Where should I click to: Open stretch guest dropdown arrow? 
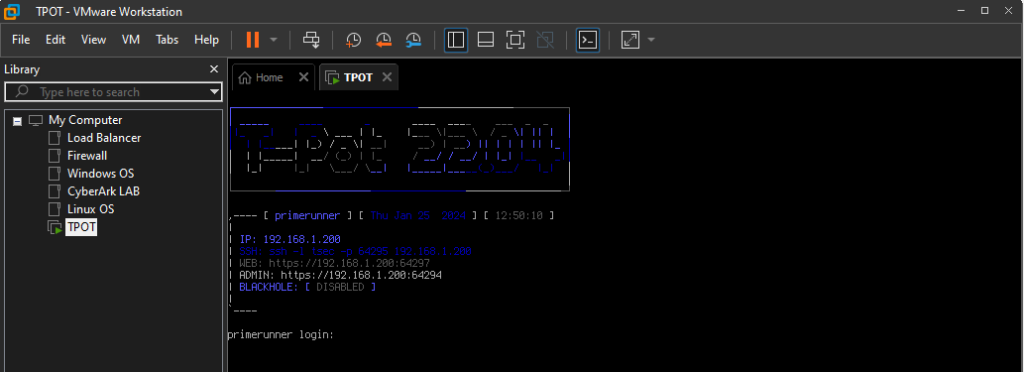point(651,40)
